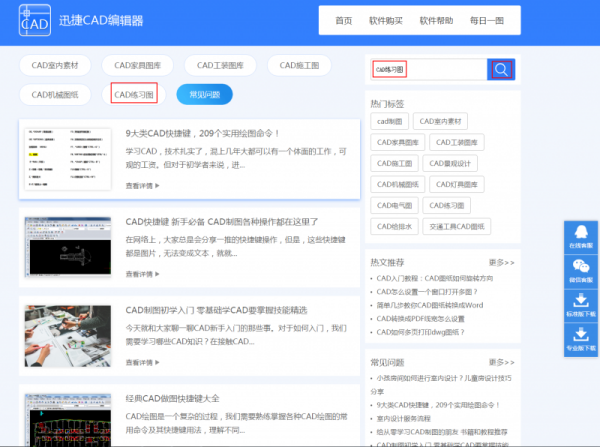Open 微信客服 WeChat support icon
The image size is (600, 447).
pos(580,269)
